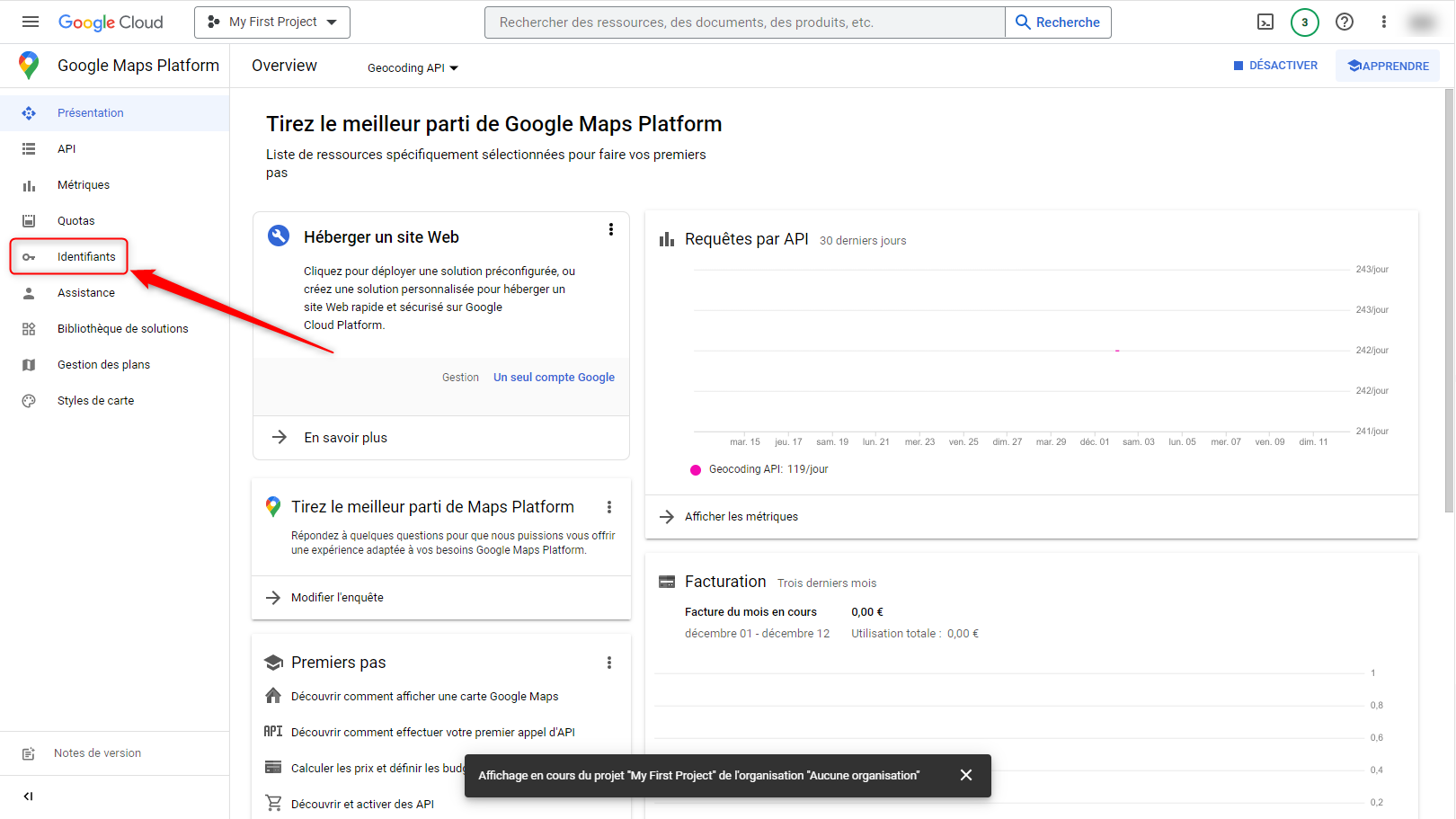
Task: Click the page vertical scrollbar
Action: 1449,301
